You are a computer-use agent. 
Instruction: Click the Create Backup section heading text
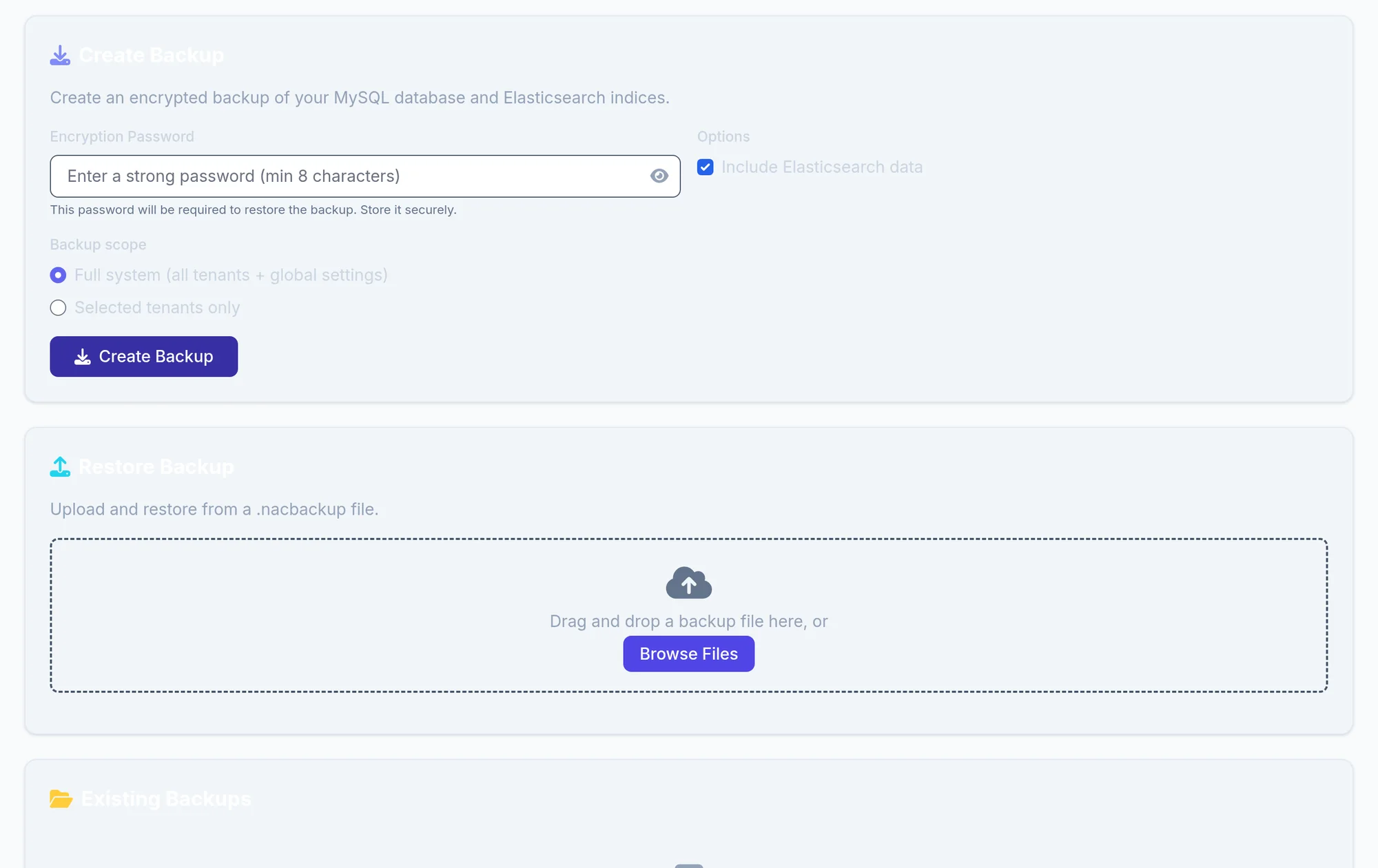(x=152, y=55)
